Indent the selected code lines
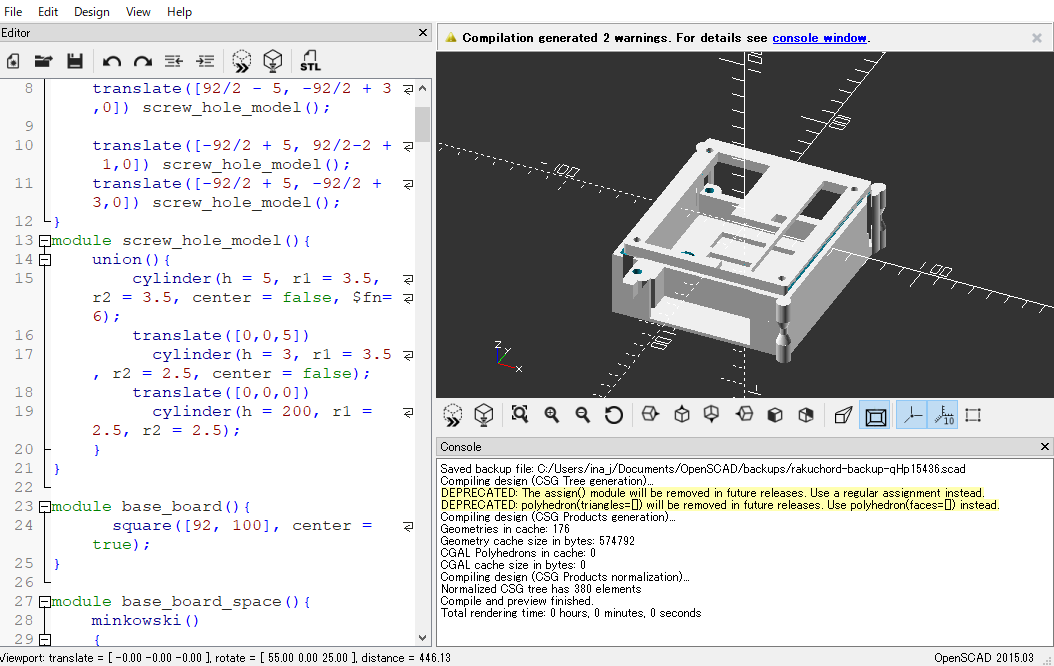1054x666 pixels. coord(205,62)
